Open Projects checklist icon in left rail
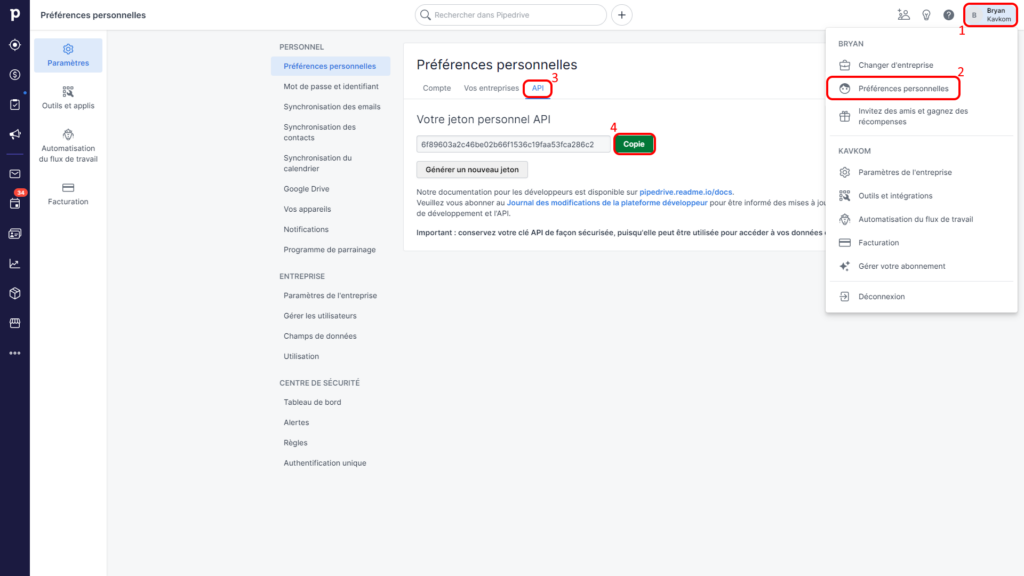The image size is (1024, 576). coord(14,104)
